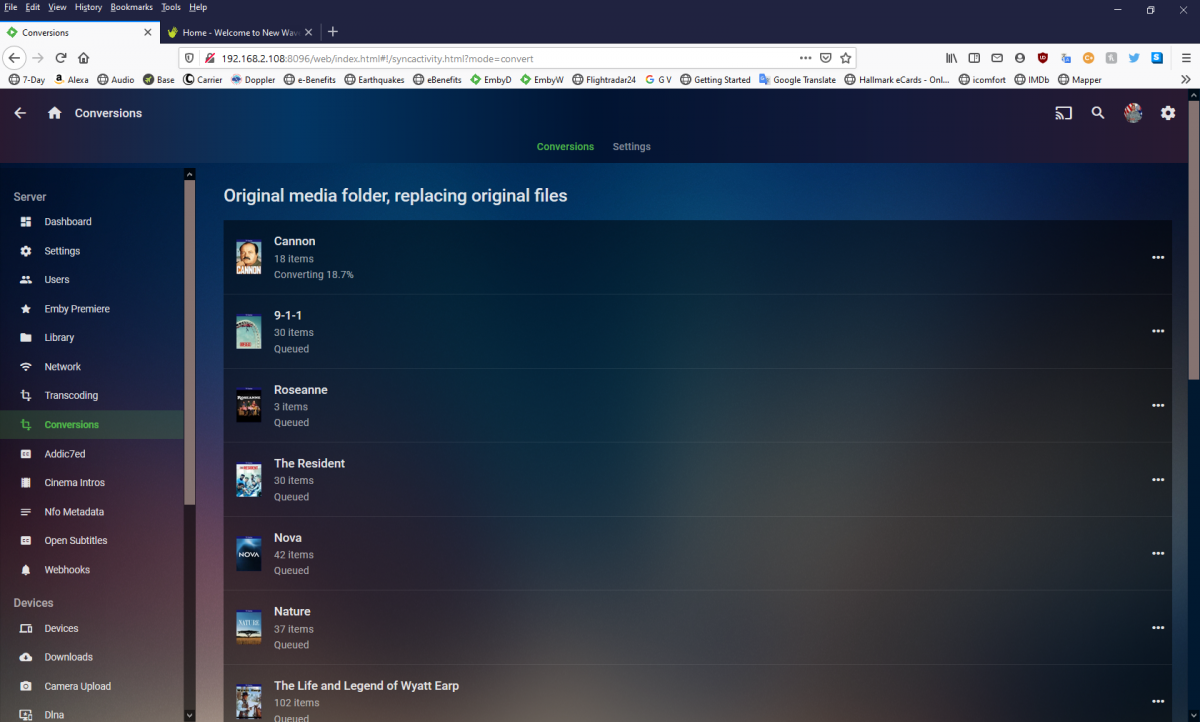
Task: Open a new browser tab
Action: [333, 32]
